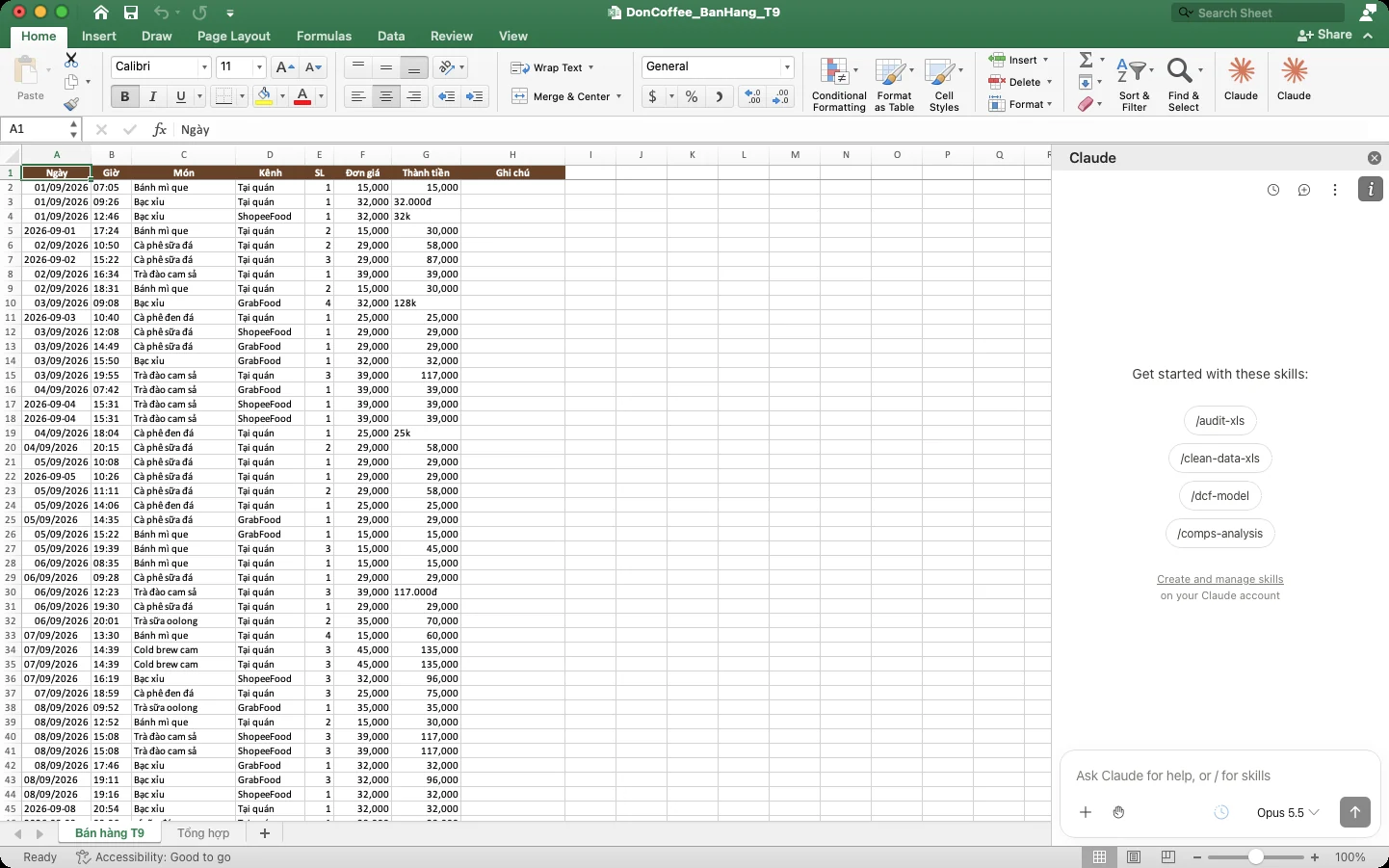Switch to the Insert ribbon tab
This screenshot has height=868, width=1389.
tap(99, 36)
